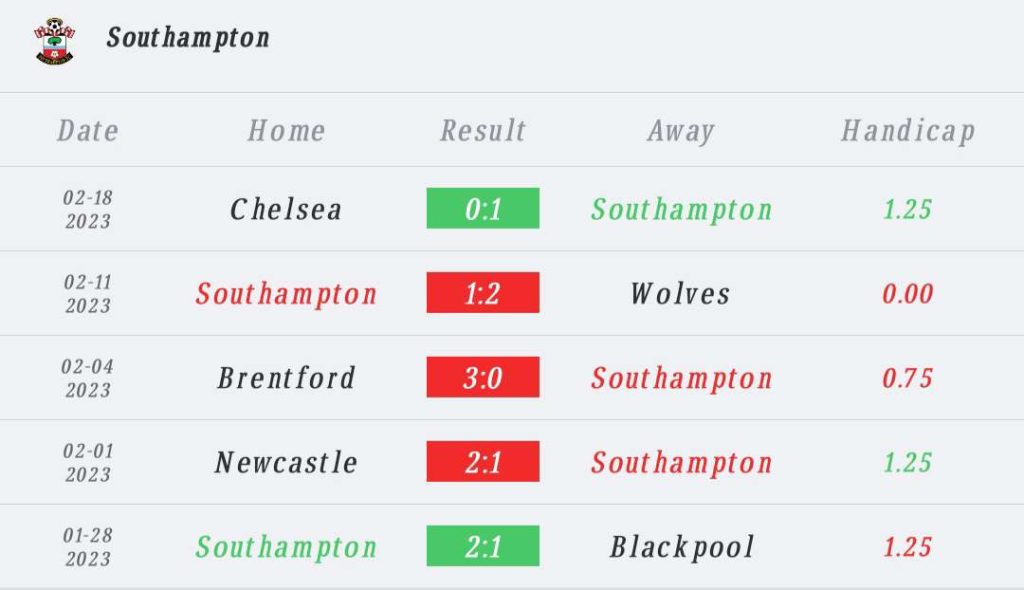The width and height of the screenshot is (1024, 590).
Task: Click the Handicap column header
Action: pos(908,131)
